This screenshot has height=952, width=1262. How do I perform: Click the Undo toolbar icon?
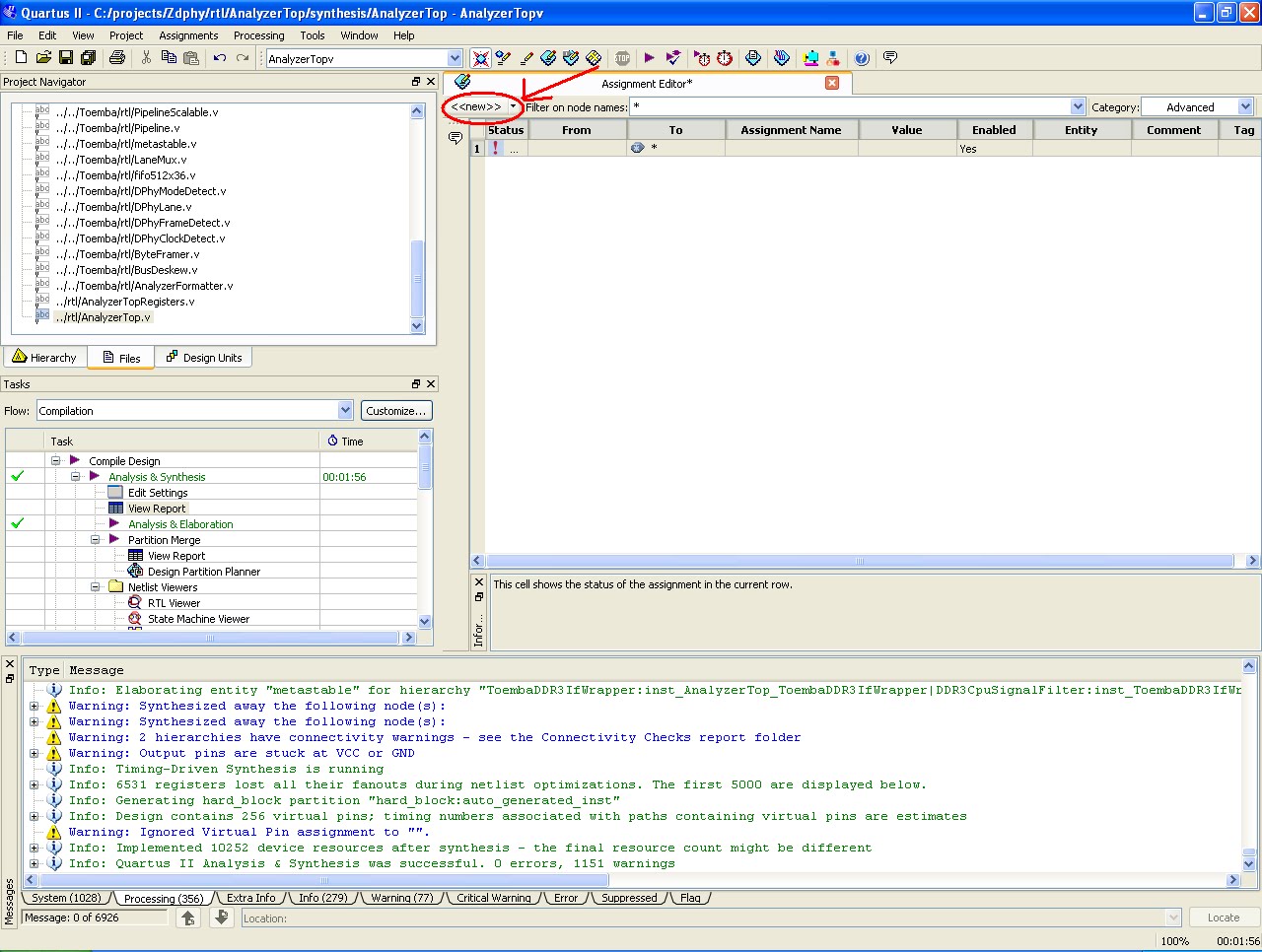click(x=220, y=59)
